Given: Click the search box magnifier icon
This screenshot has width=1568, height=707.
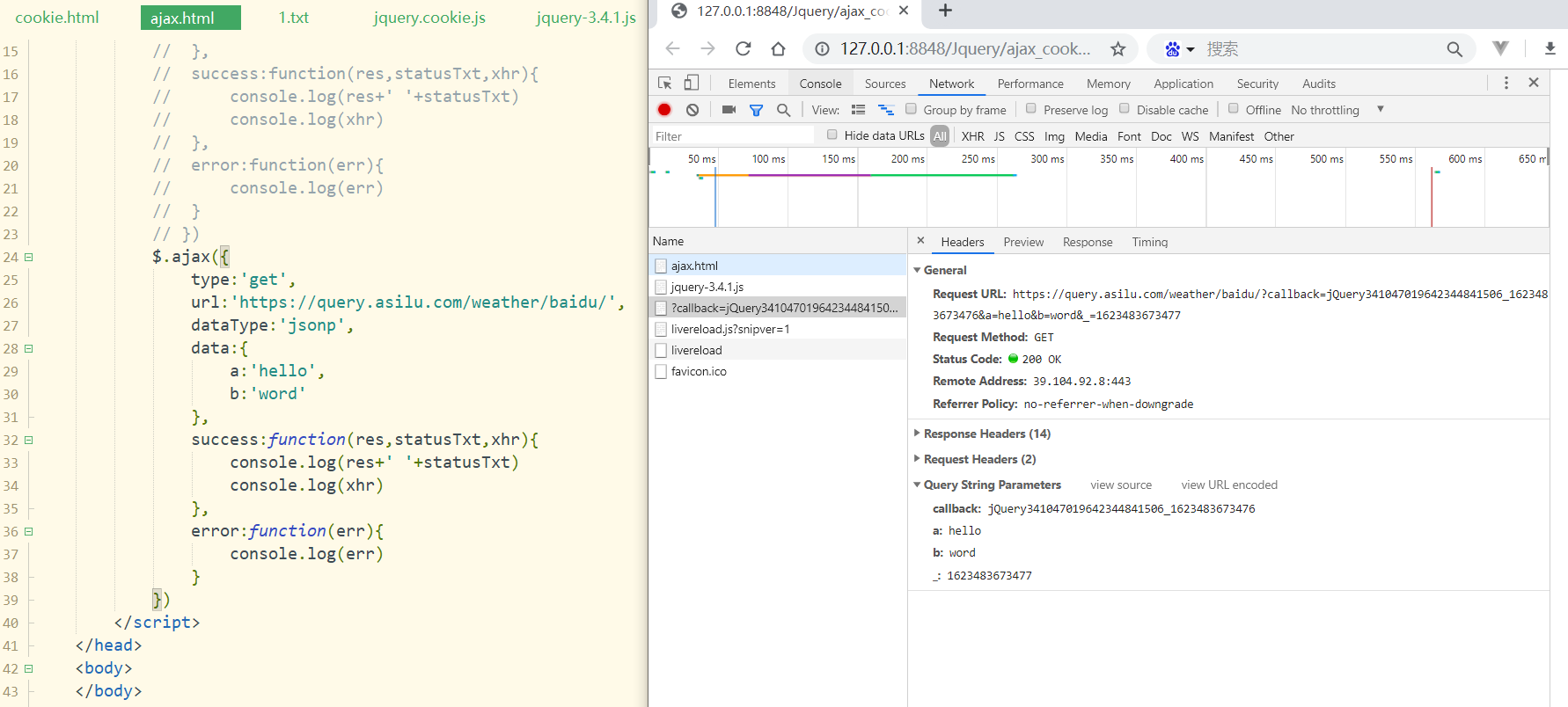Looking at the screenshot, I should [x=1454, y=49].
